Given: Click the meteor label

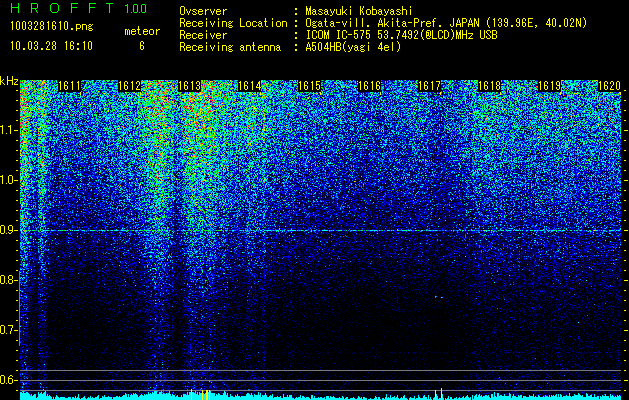Looking at the screenshot, I should [x=142, y=31].
